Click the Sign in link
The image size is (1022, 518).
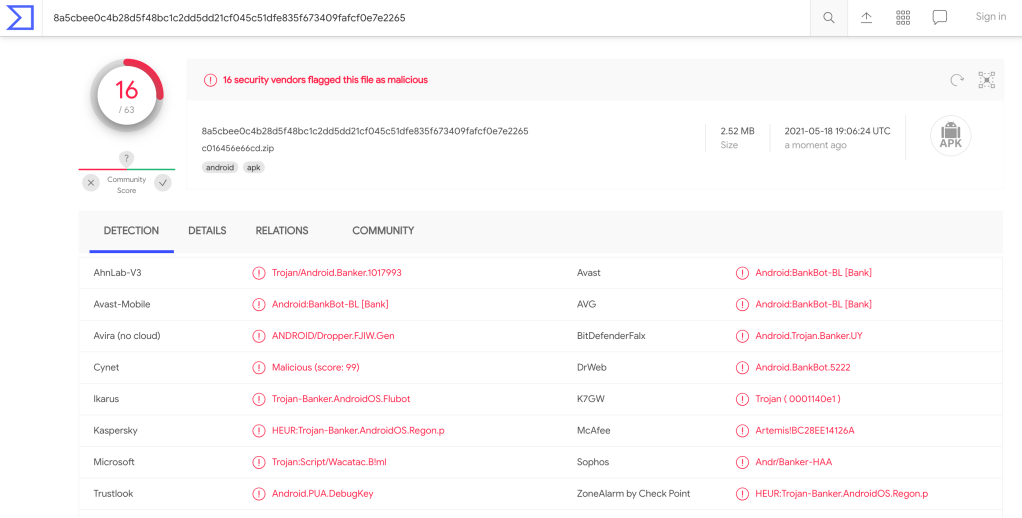tap(990, 17)
